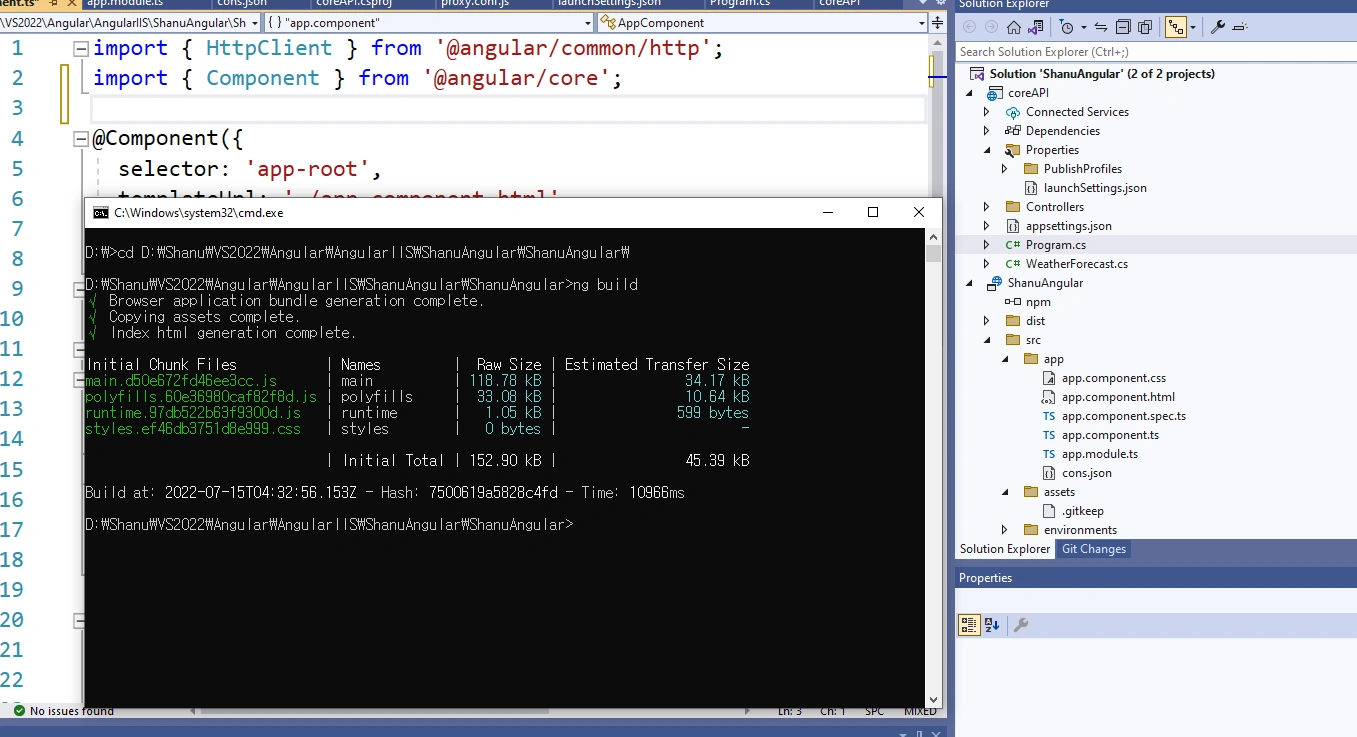1357x737 pixels.
Task: Switch to the Git Changes tab
Action: click(1093, 549)
